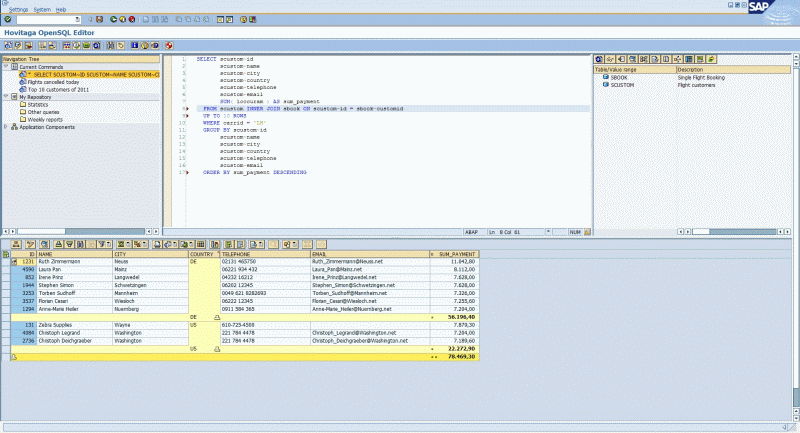Image resolution: width=800 pixels, height=433 pixels.
Task: Click the red-white globe icon in the editor toolbar
Action: coord(169,45)
